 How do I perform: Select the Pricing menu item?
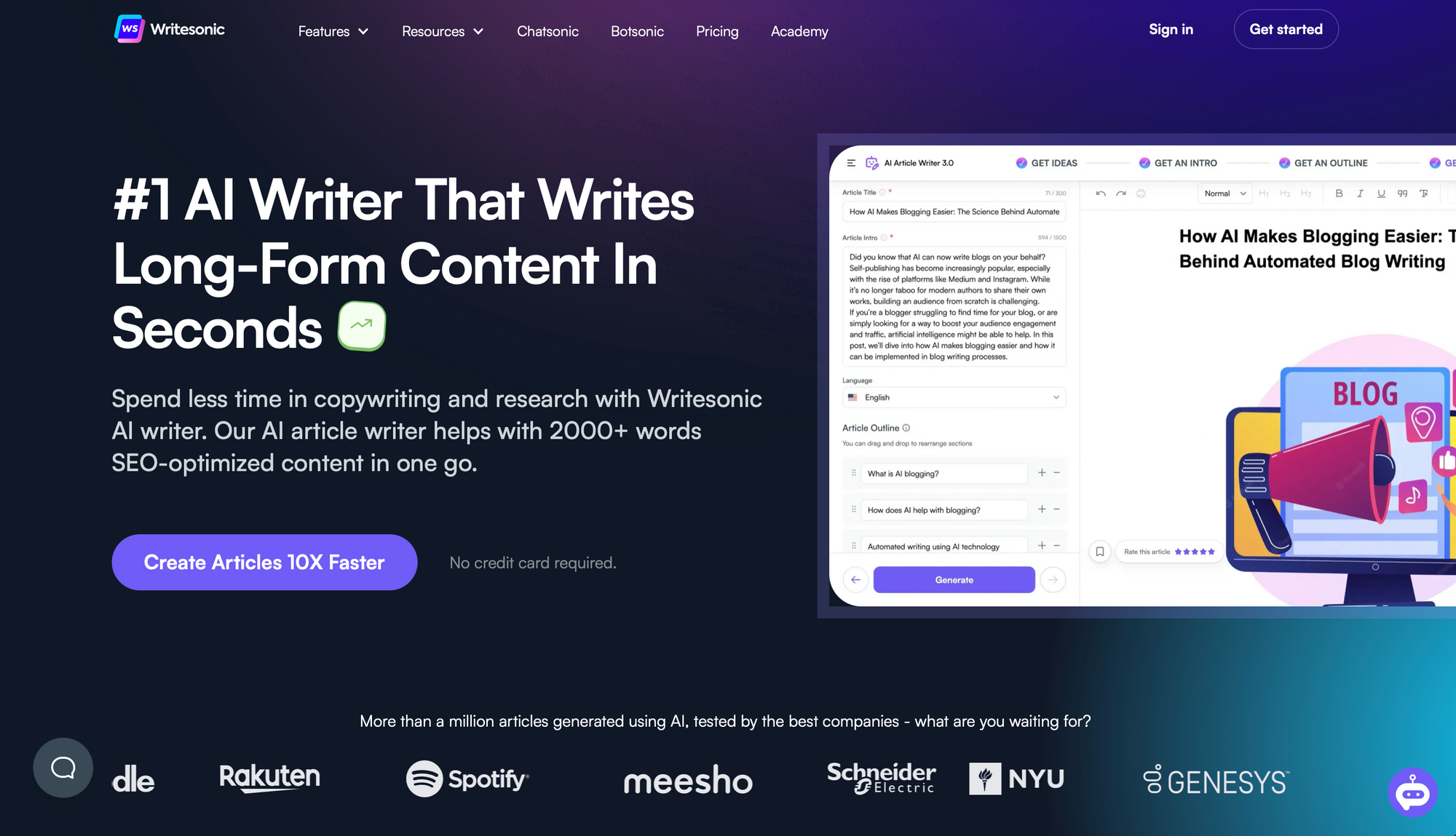(x=717, y=30)
